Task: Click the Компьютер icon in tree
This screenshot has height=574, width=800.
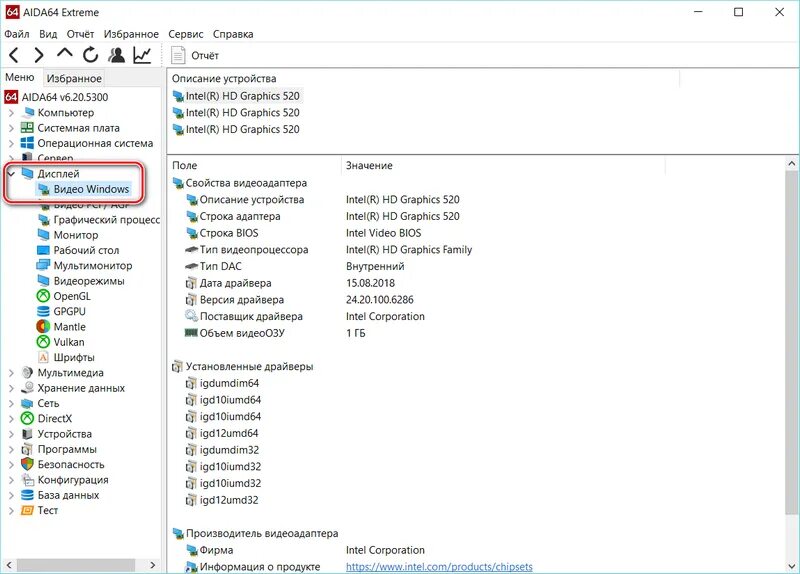Action: (27, 112)
